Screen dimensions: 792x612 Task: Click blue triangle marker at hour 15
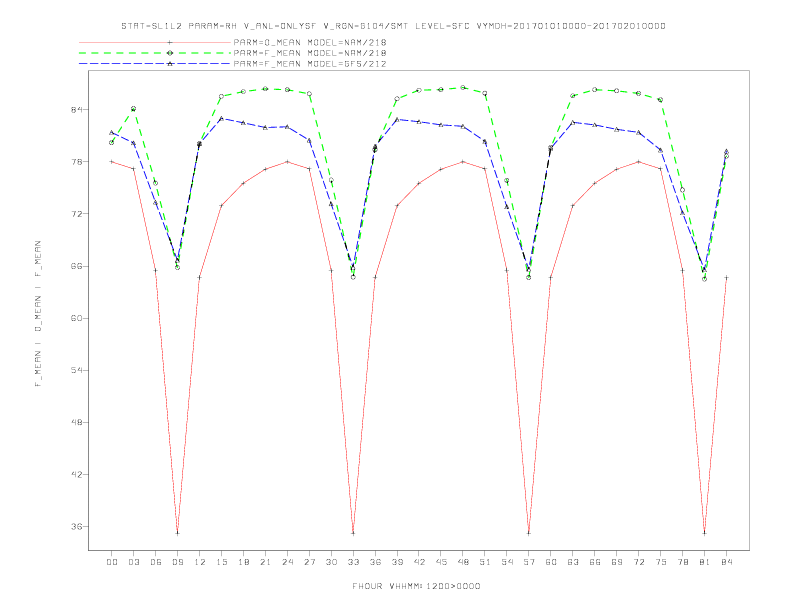(221, 118)
